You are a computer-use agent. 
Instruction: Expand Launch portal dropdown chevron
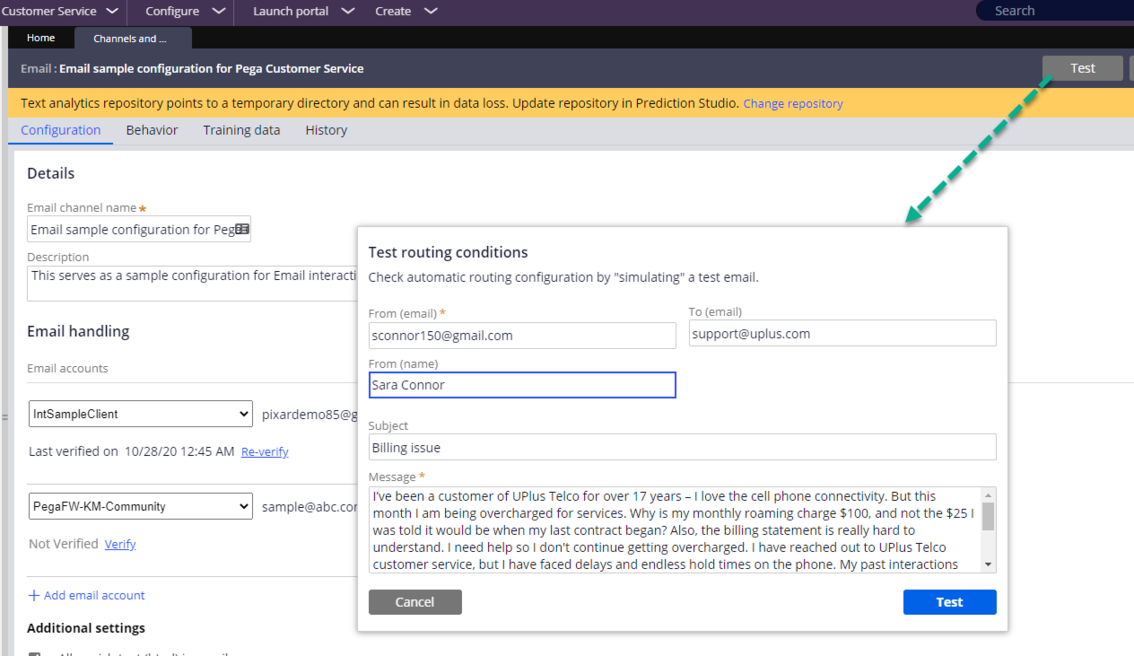tap(348, 12)
